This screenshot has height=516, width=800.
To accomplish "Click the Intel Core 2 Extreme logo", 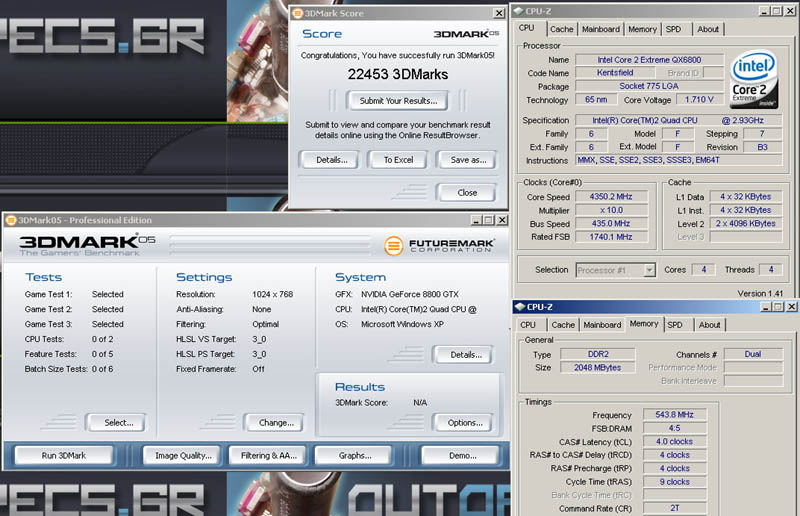I will coord(754,79).
